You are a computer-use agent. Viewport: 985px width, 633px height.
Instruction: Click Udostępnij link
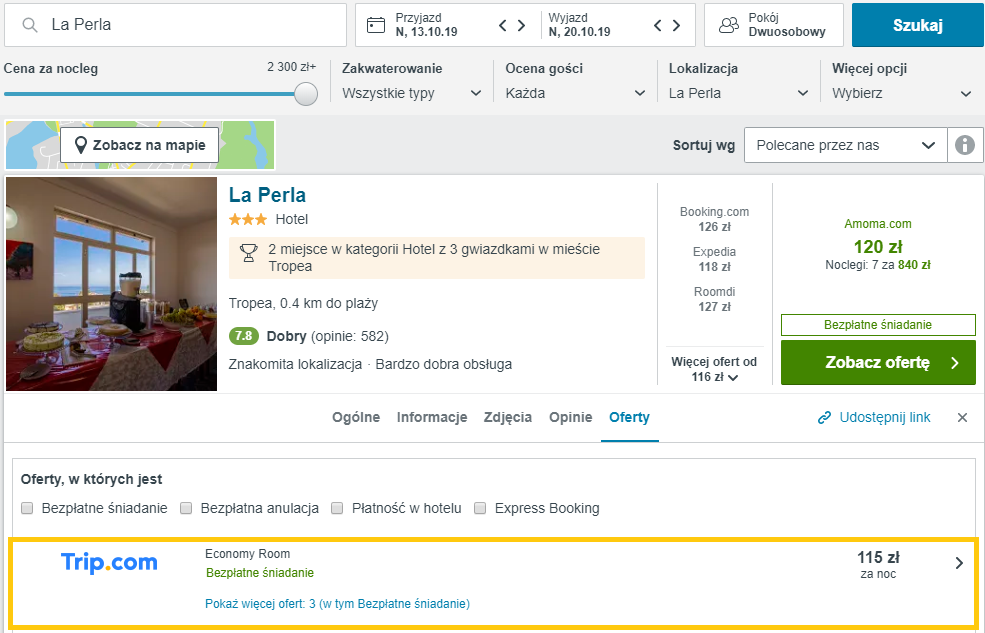click(874, 418)
